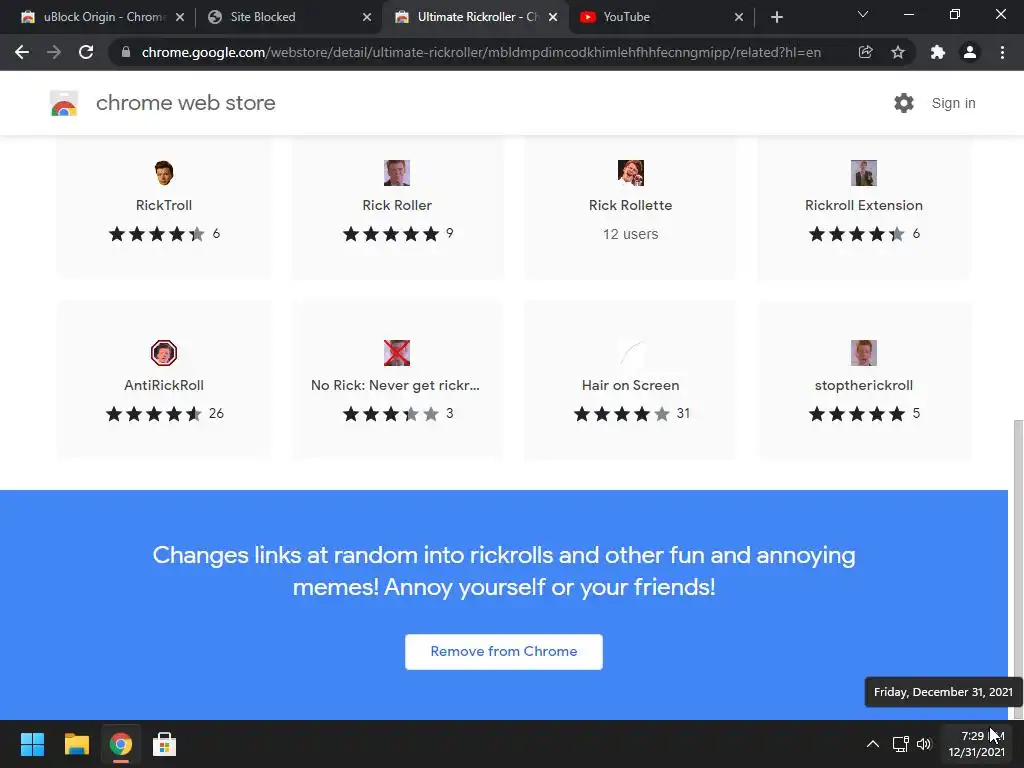Open the No Rick extension icon
The height and width of the screenshot is (768, 1024).
coord(397,353)
